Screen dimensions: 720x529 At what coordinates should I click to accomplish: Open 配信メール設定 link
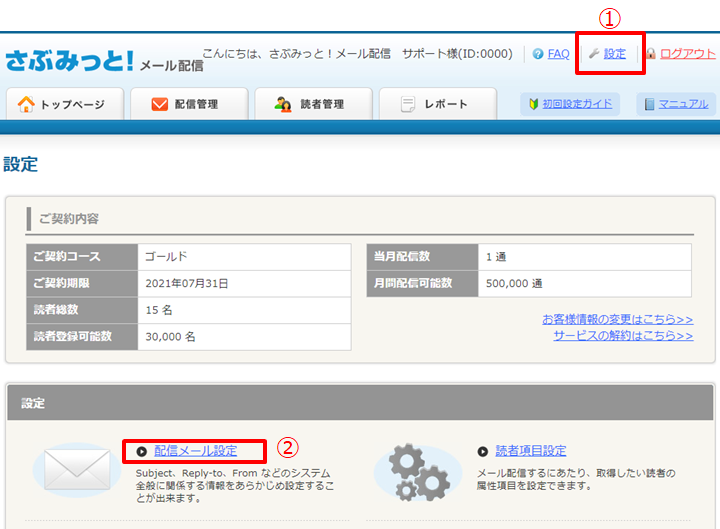196,451
